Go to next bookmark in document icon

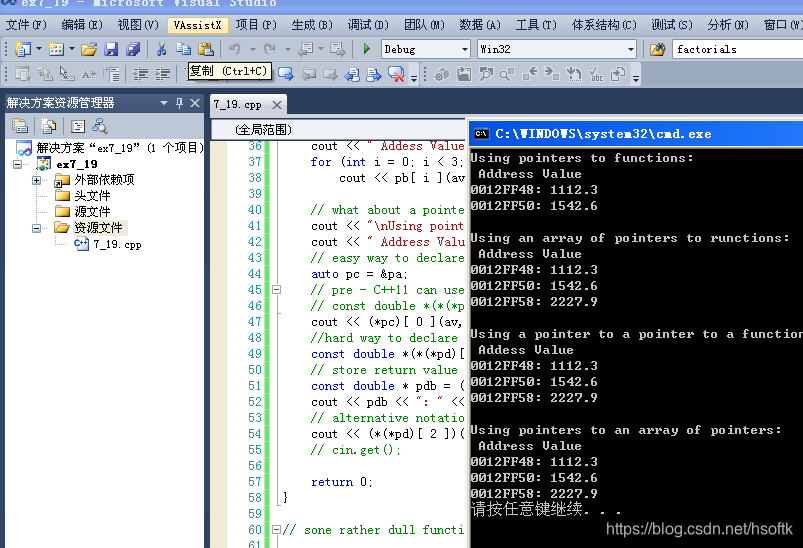[x=374, y=74]
